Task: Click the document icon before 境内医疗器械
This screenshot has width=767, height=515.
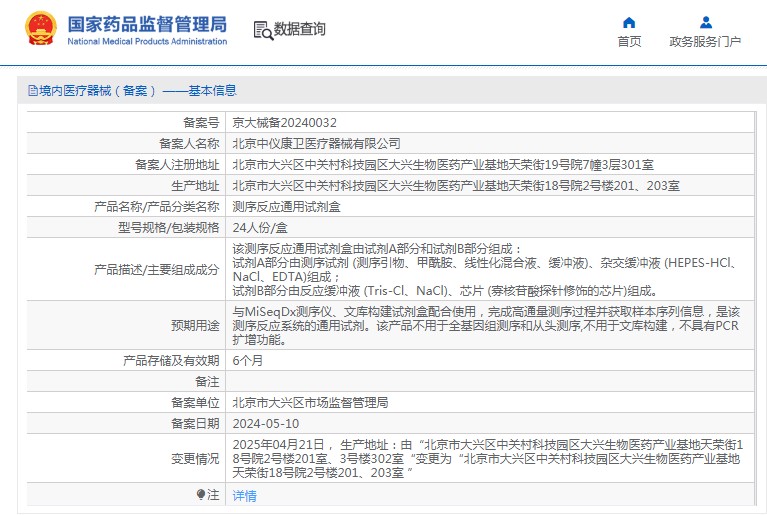Action: click(33, 90)
